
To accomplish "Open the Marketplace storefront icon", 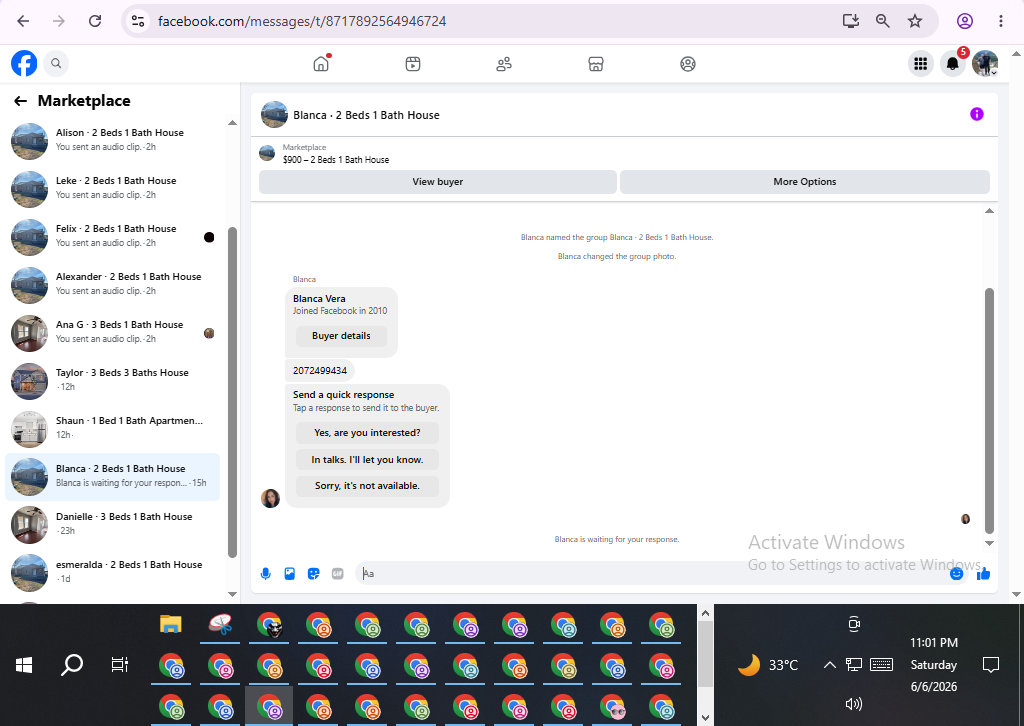I will click(x=596, y=63).
